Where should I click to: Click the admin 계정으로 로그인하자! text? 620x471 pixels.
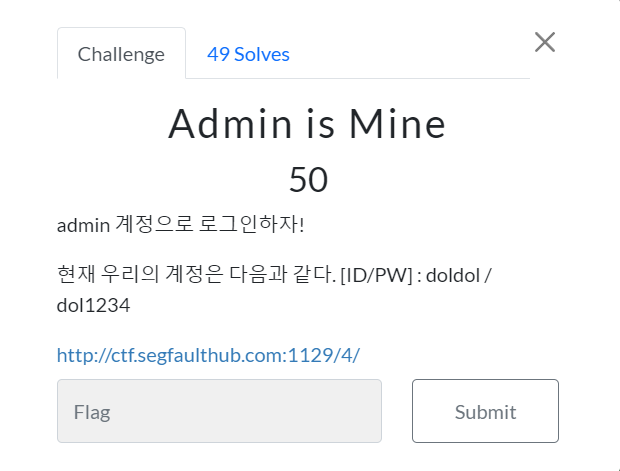[180, 225]
